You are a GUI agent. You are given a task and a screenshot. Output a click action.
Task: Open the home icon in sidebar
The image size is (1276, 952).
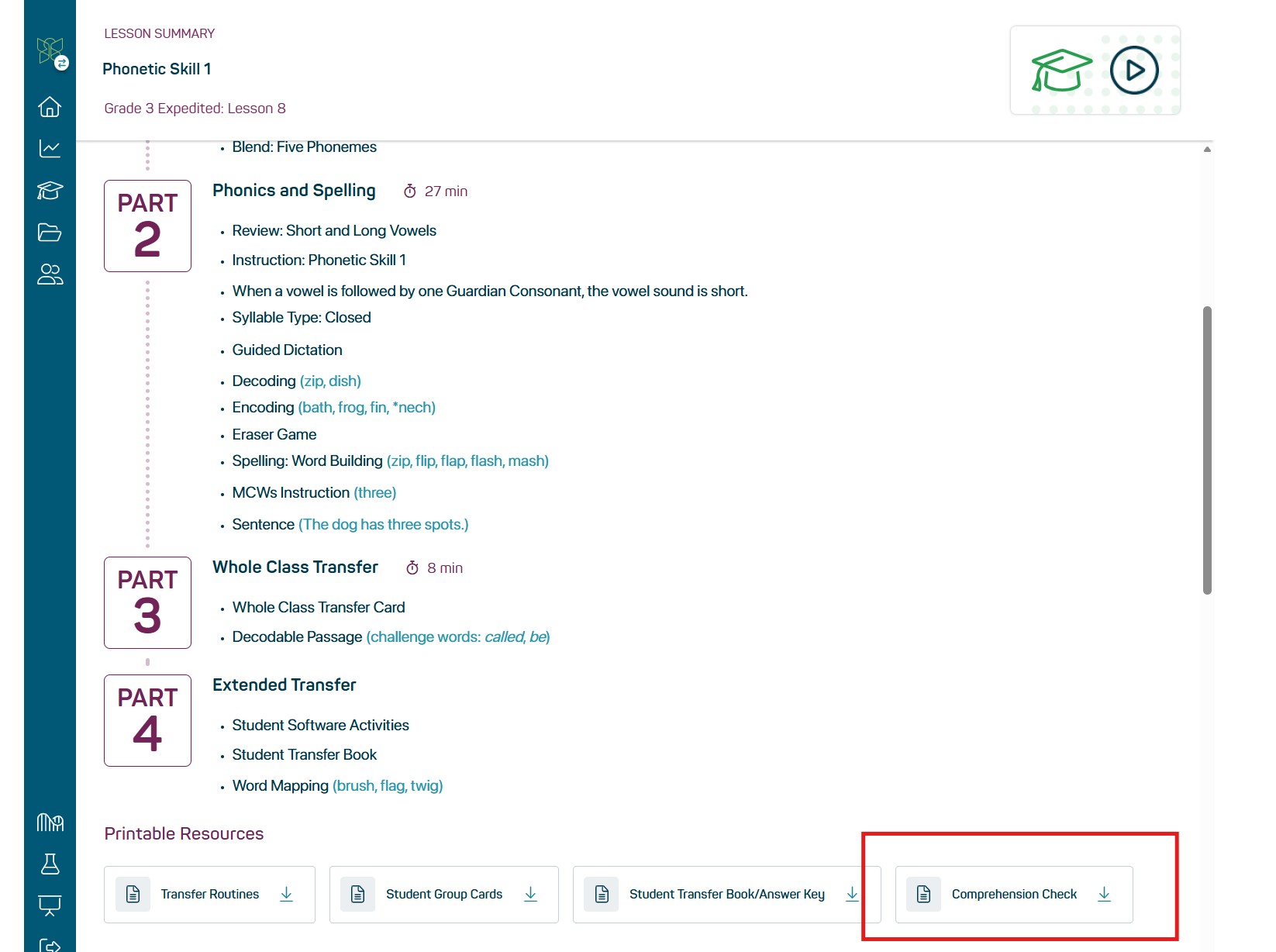[50, 107]
